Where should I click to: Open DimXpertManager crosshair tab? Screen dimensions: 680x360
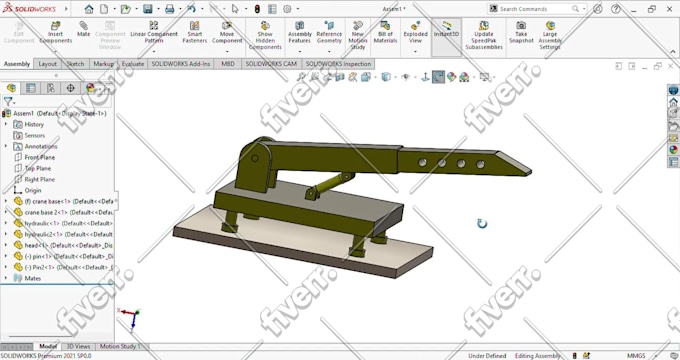click(x=70, y=88)
